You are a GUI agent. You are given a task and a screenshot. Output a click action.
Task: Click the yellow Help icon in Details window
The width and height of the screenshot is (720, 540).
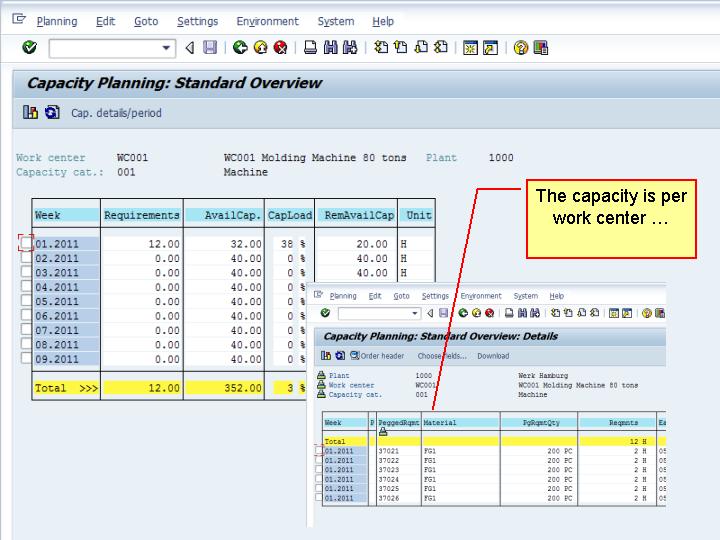[x=647, y=313]
